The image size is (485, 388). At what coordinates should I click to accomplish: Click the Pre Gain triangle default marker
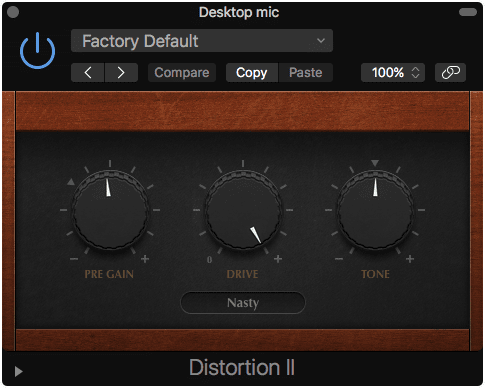point(71,182)
